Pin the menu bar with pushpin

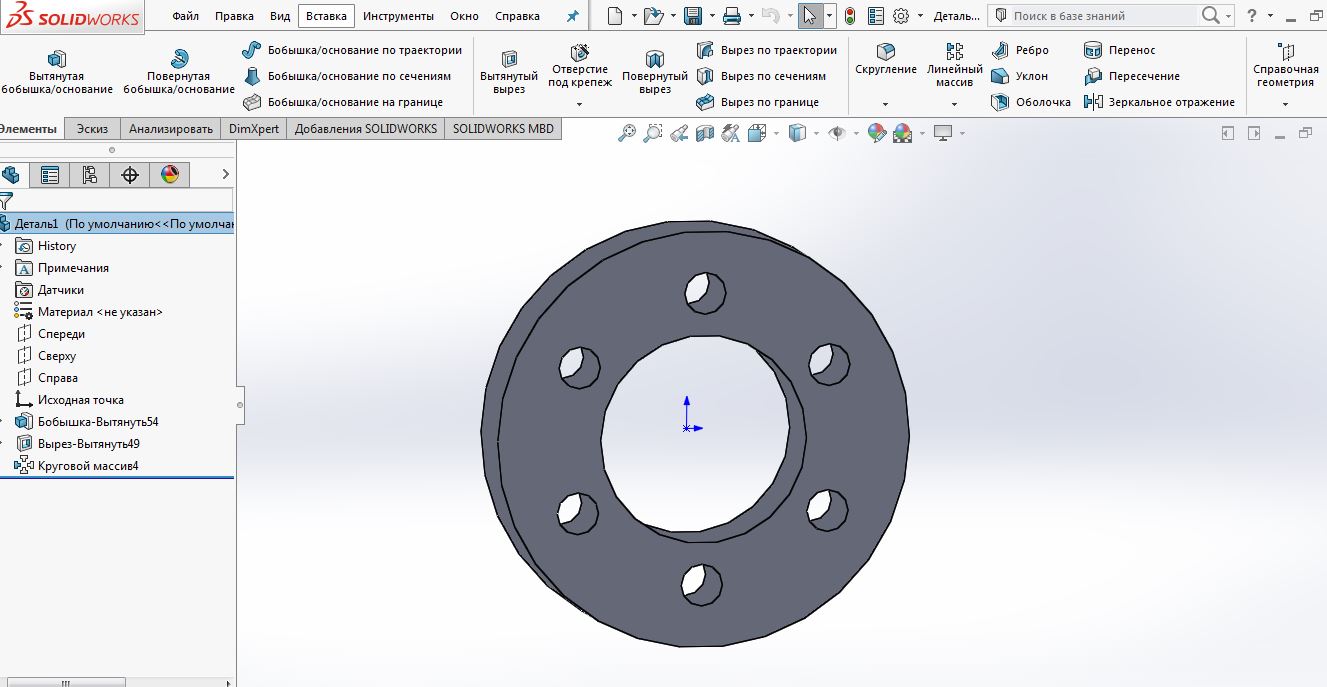(572, 16)
